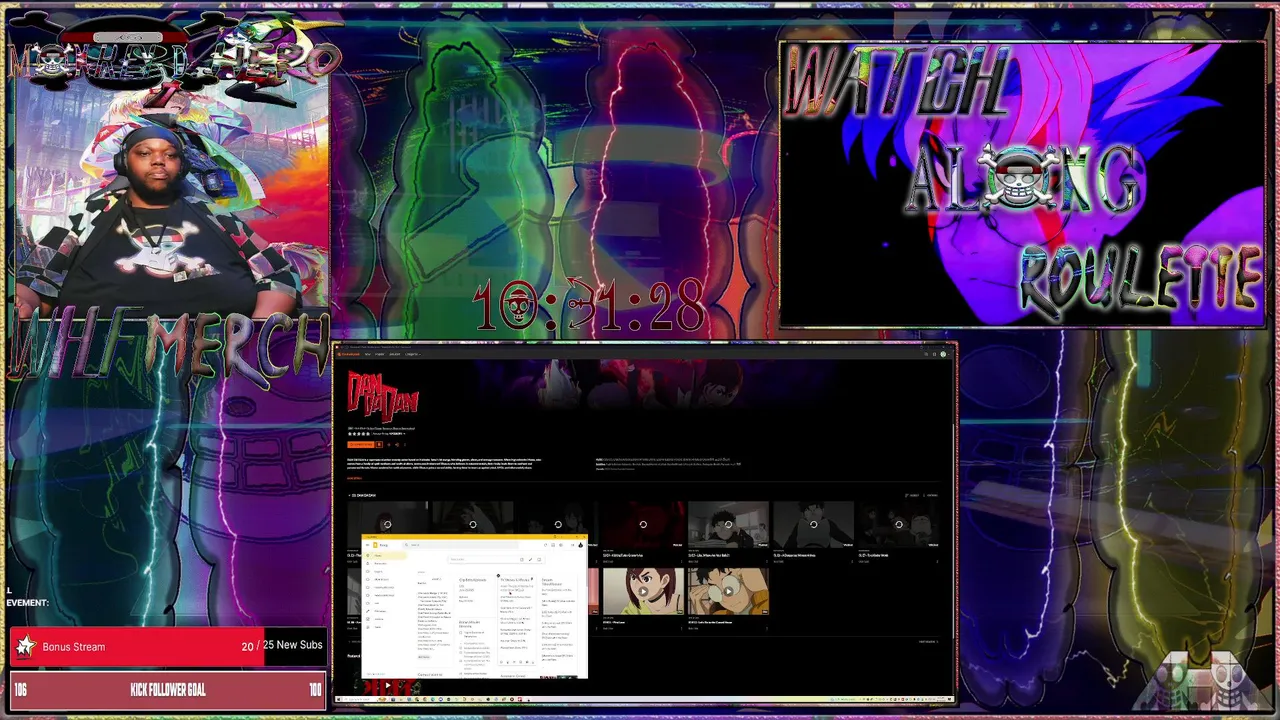Create a new list with the checkbox icon
Screen dimensions: 1280x720
point(522,559)
